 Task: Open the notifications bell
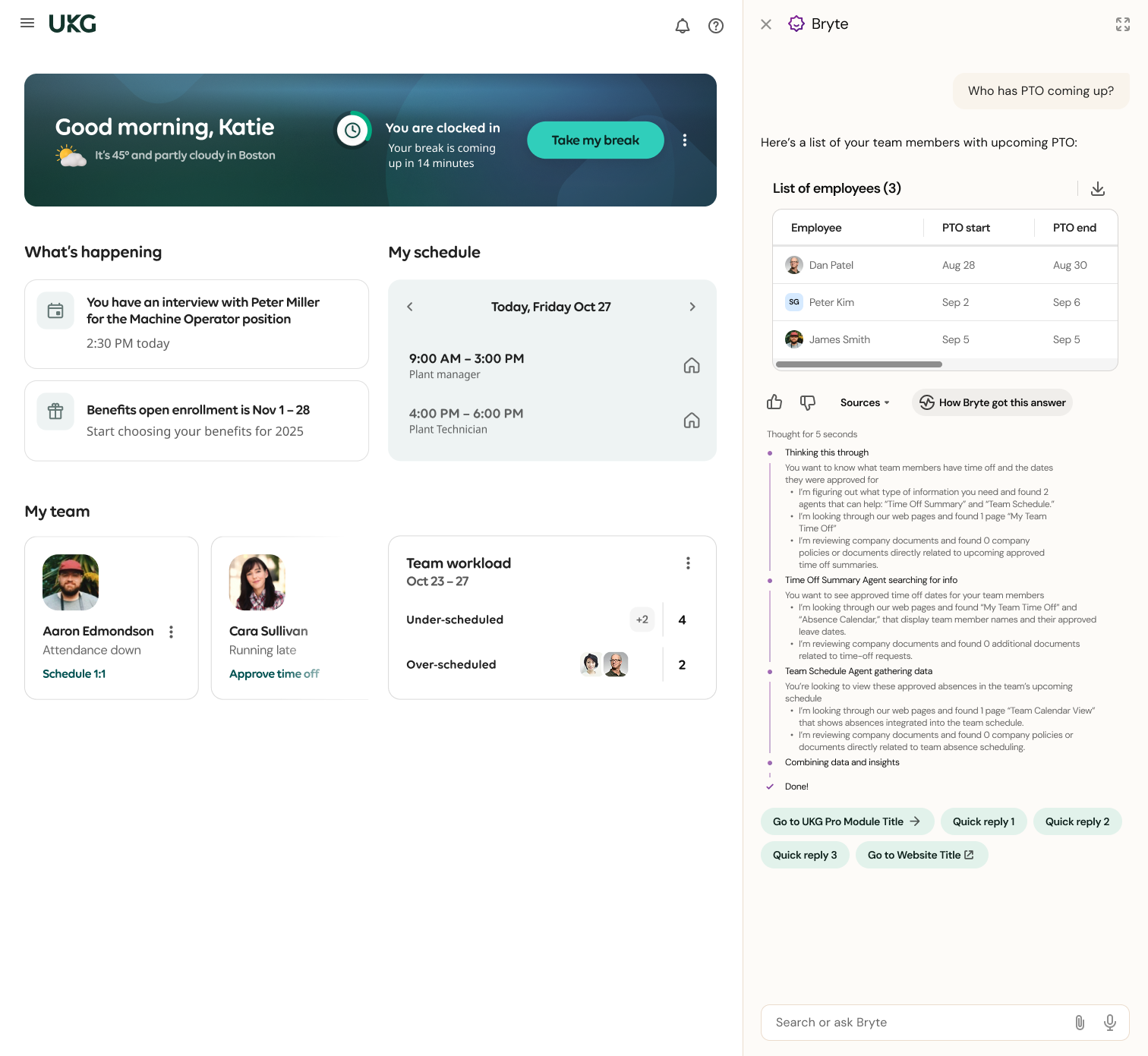click(683, 26)
